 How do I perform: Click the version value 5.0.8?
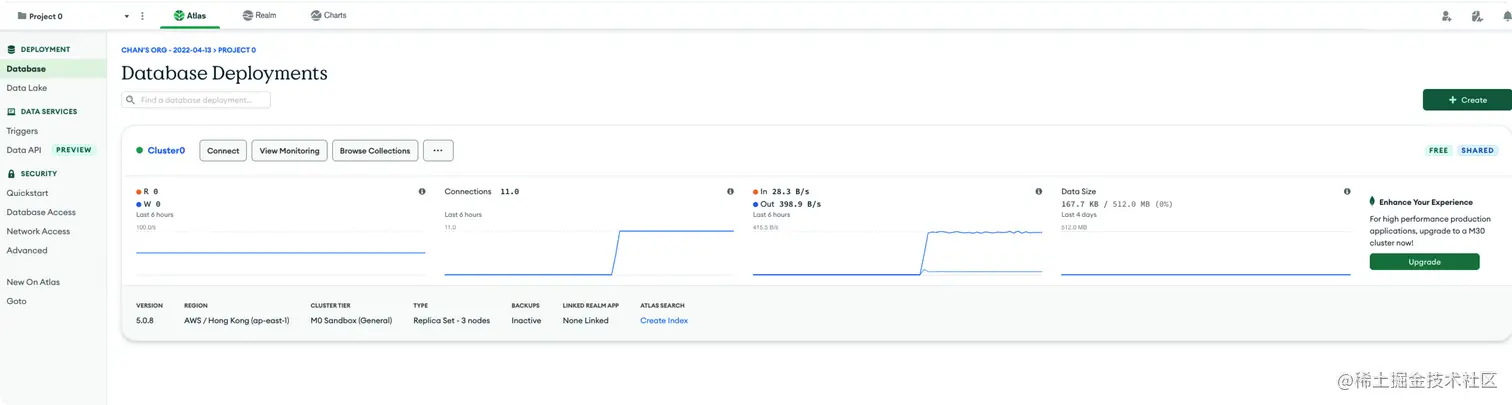pos(145,321)
